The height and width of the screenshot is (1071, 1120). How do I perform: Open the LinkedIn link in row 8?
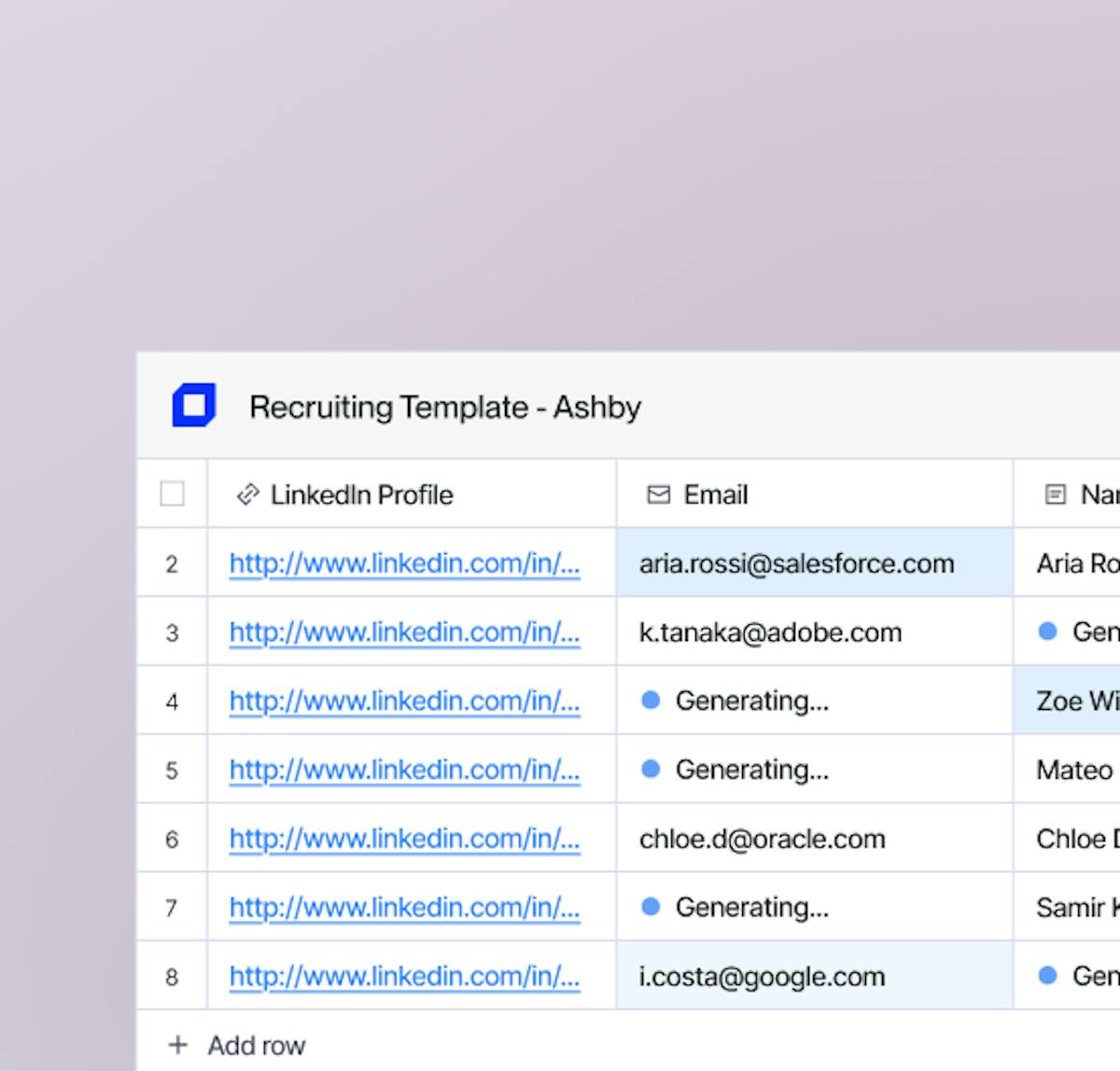coord(404,977)
